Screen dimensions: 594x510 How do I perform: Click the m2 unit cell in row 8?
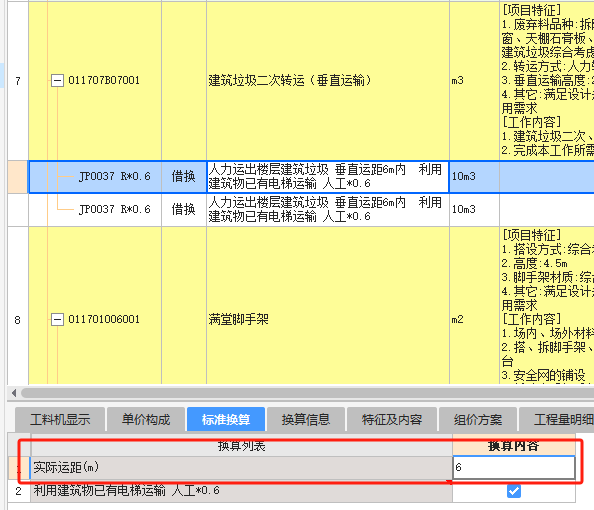pos(474,305)
